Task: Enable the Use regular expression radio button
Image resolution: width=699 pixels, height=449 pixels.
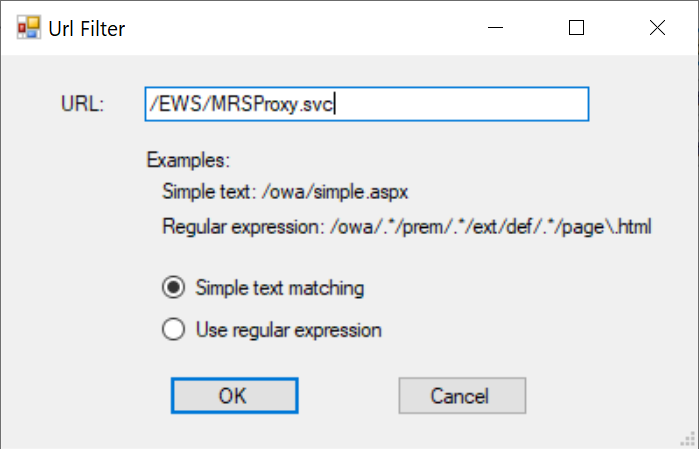Action: click(173, 329)
